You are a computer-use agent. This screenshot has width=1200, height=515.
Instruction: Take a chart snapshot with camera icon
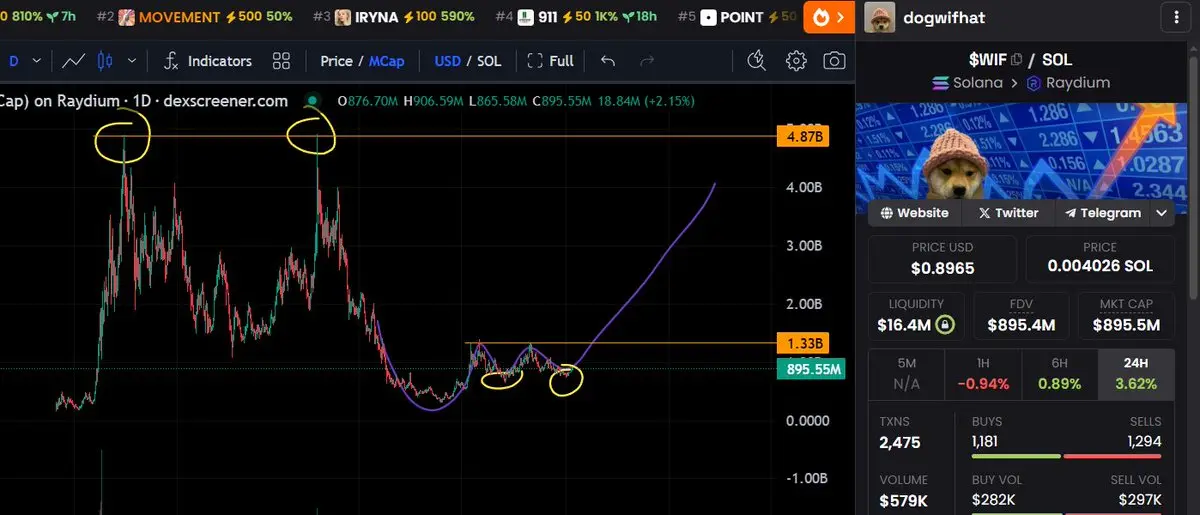tap(834, 61)
